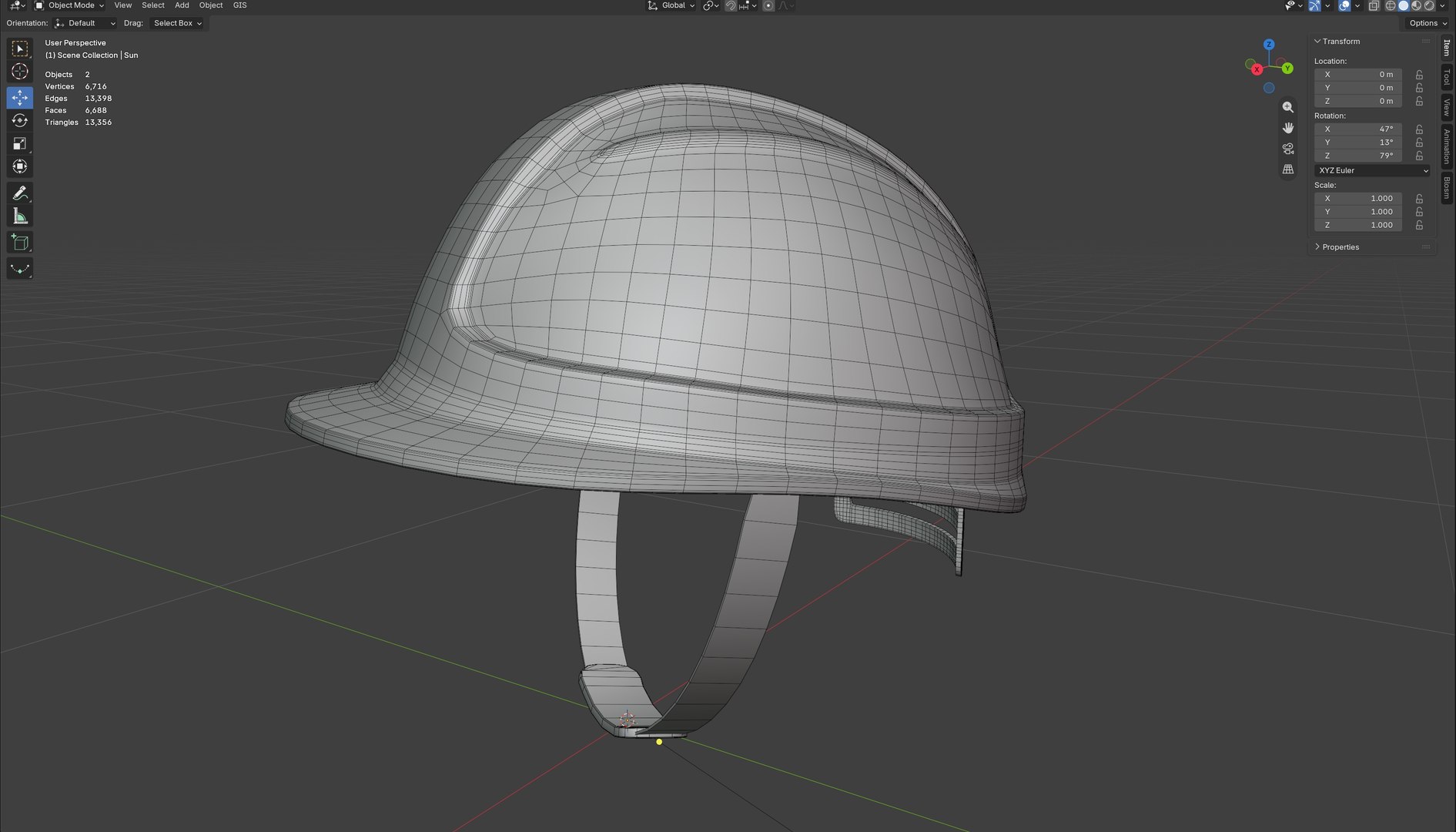Viewport: 1456px width, 832px height.
Task: Open the GIS menu
Action: coord(240,5)
